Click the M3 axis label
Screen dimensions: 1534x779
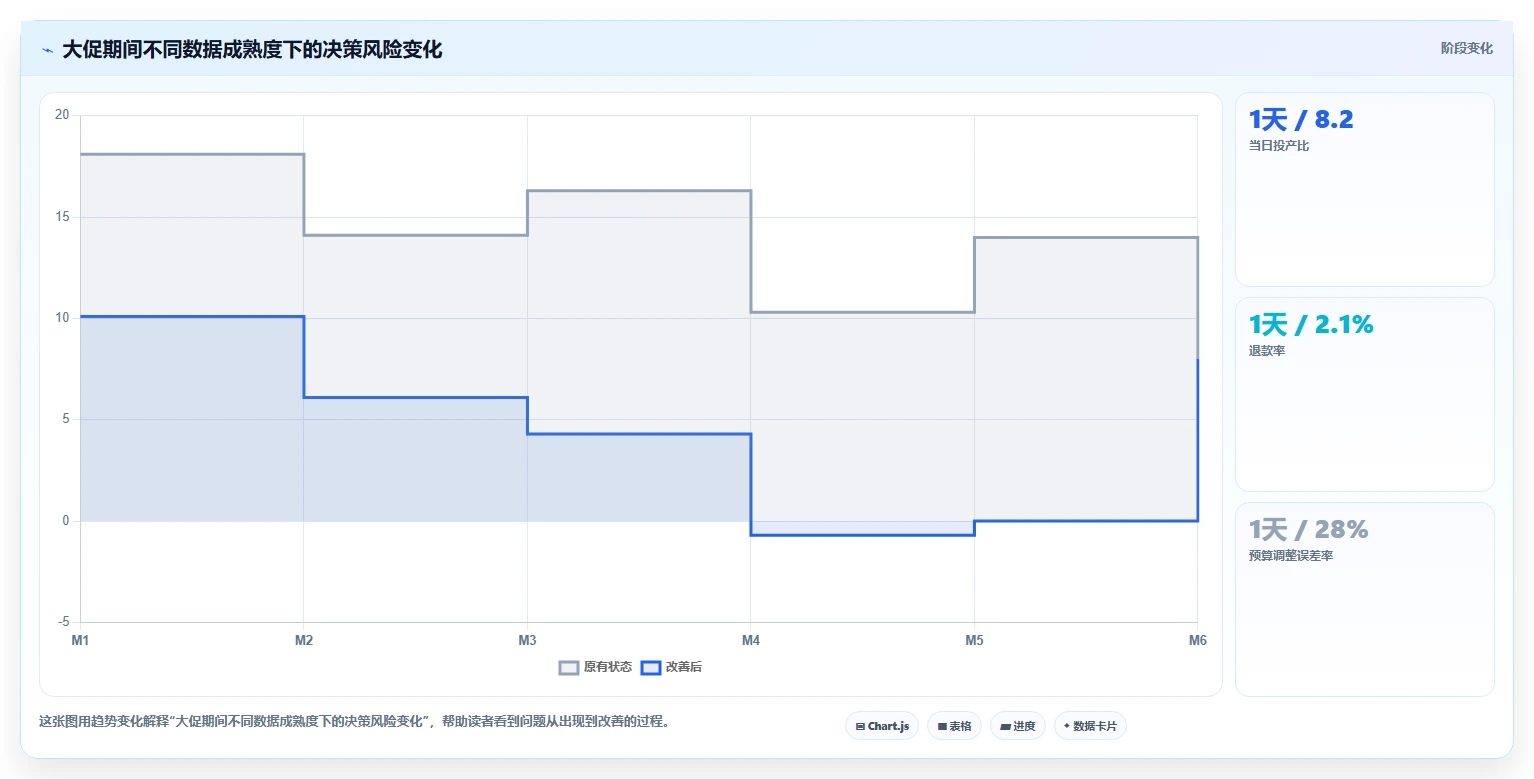[527, 640]
